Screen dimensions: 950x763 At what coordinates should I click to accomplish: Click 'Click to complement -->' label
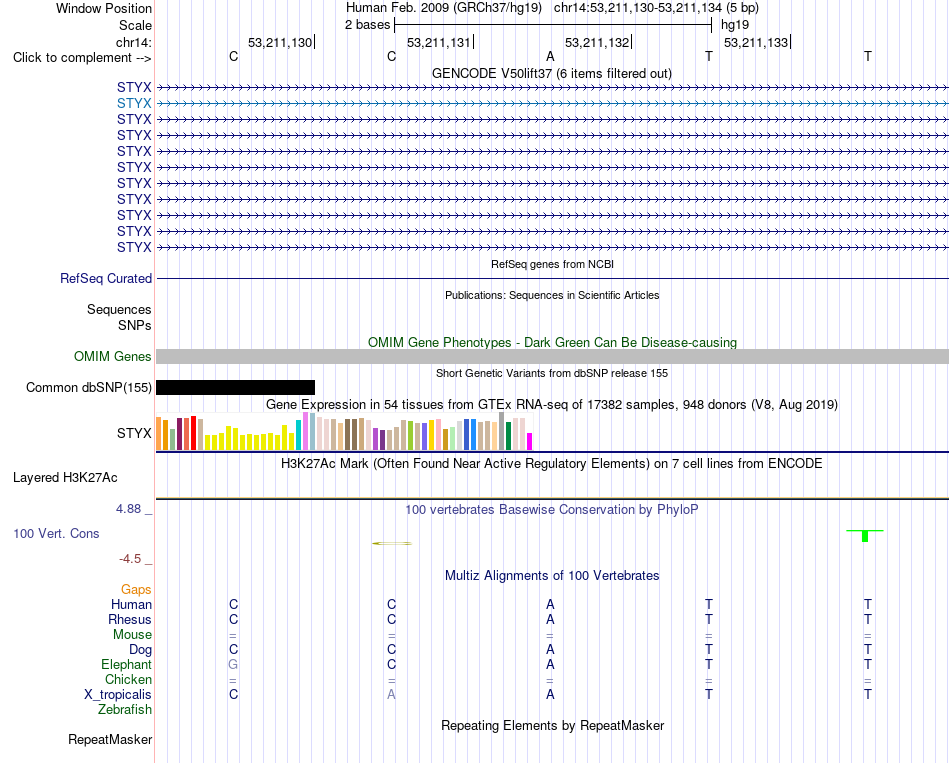(82, 58)
